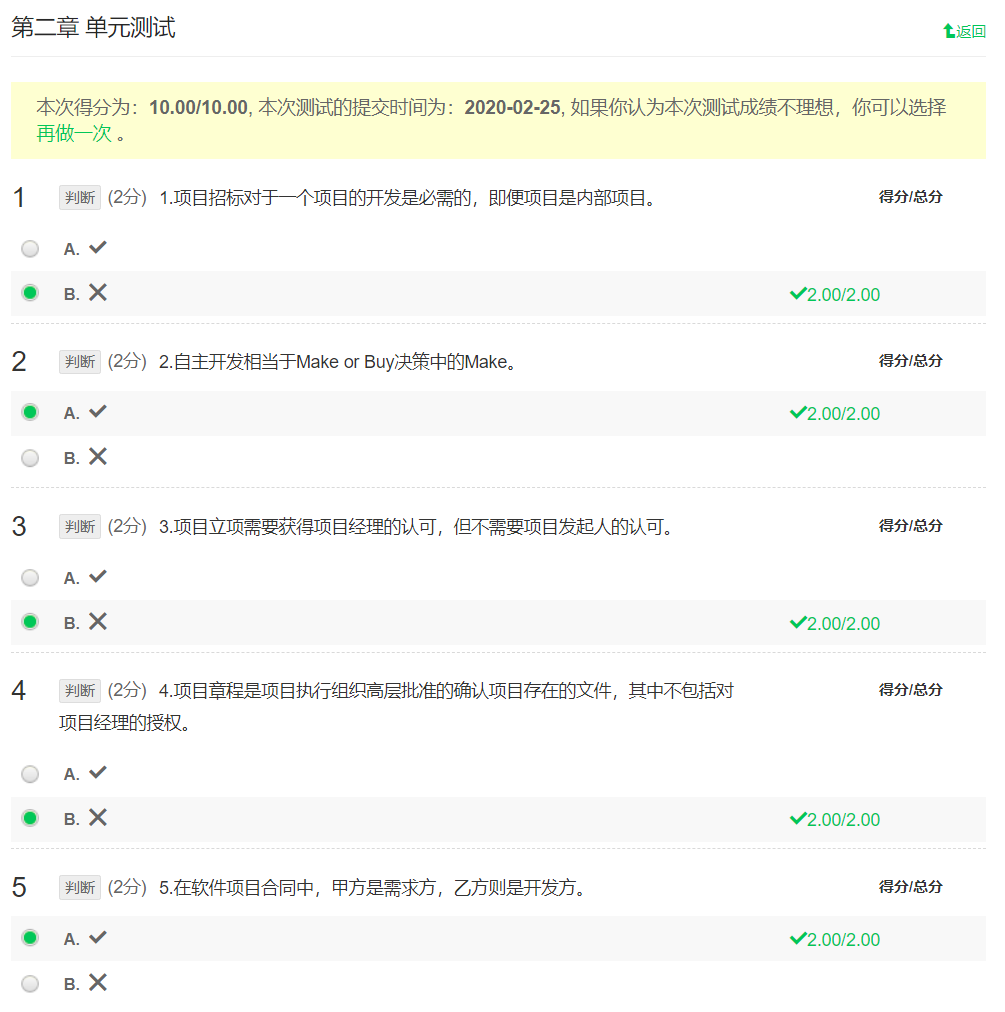
Task: Click 得分/总分 label for question 2
Action: (910, 361)
